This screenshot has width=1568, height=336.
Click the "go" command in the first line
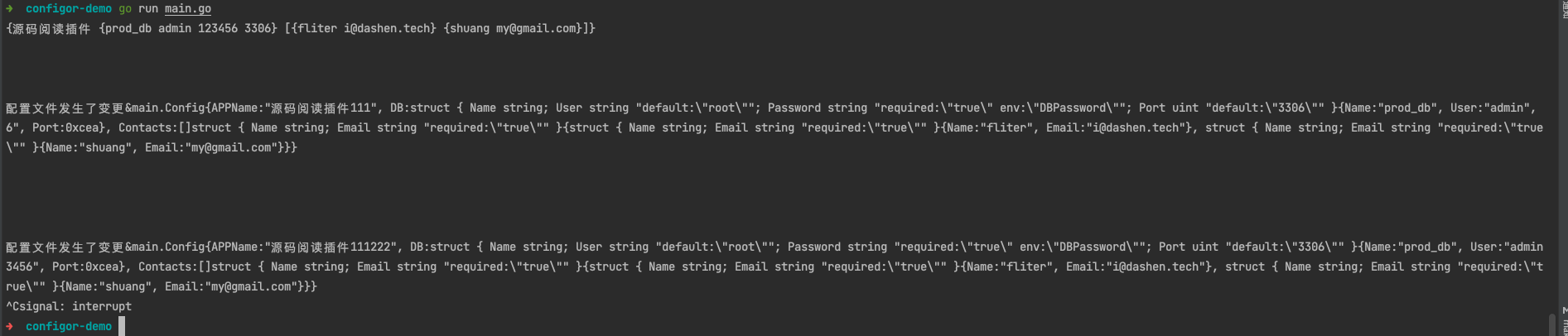125,9
